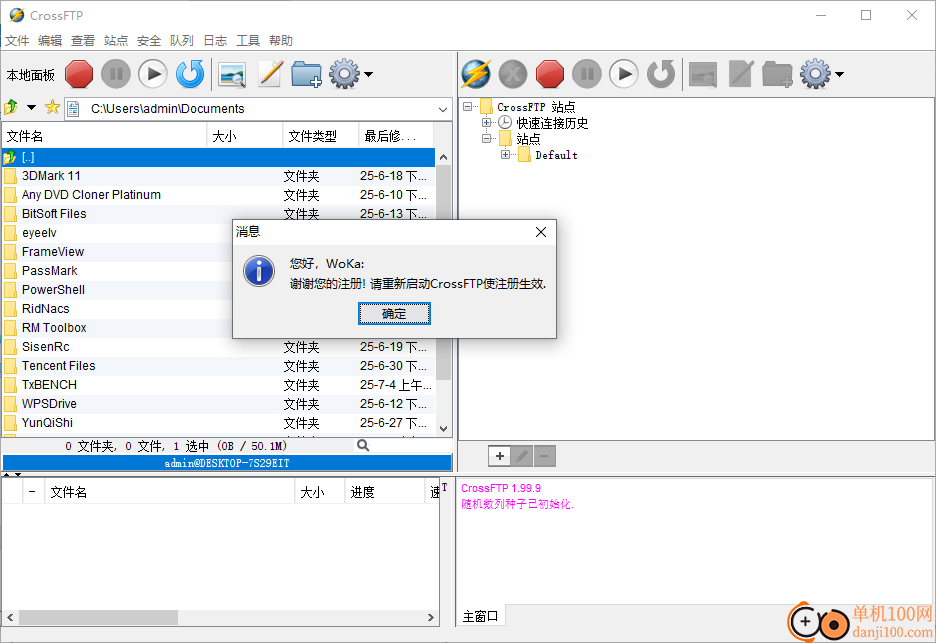The width and height of the screenshot is (936, 643).
Task: Close the 消息 dialog
Action: tap(541, 232)
